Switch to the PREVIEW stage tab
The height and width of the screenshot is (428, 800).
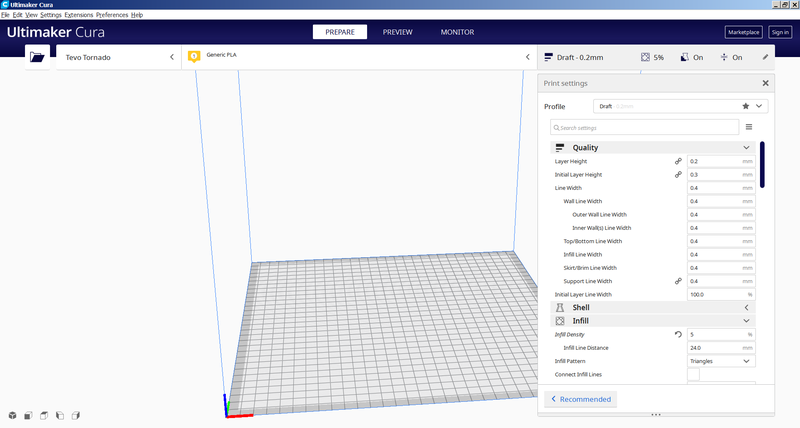pos(397,32)
